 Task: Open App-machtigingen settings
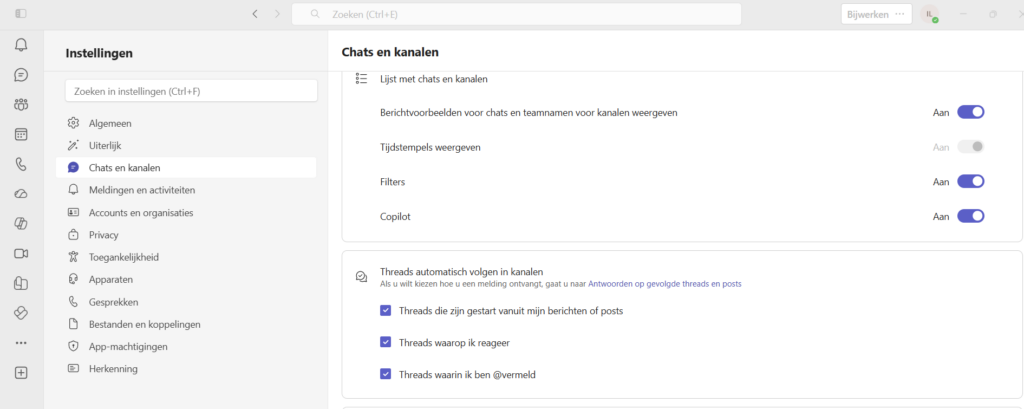[186, 346]
